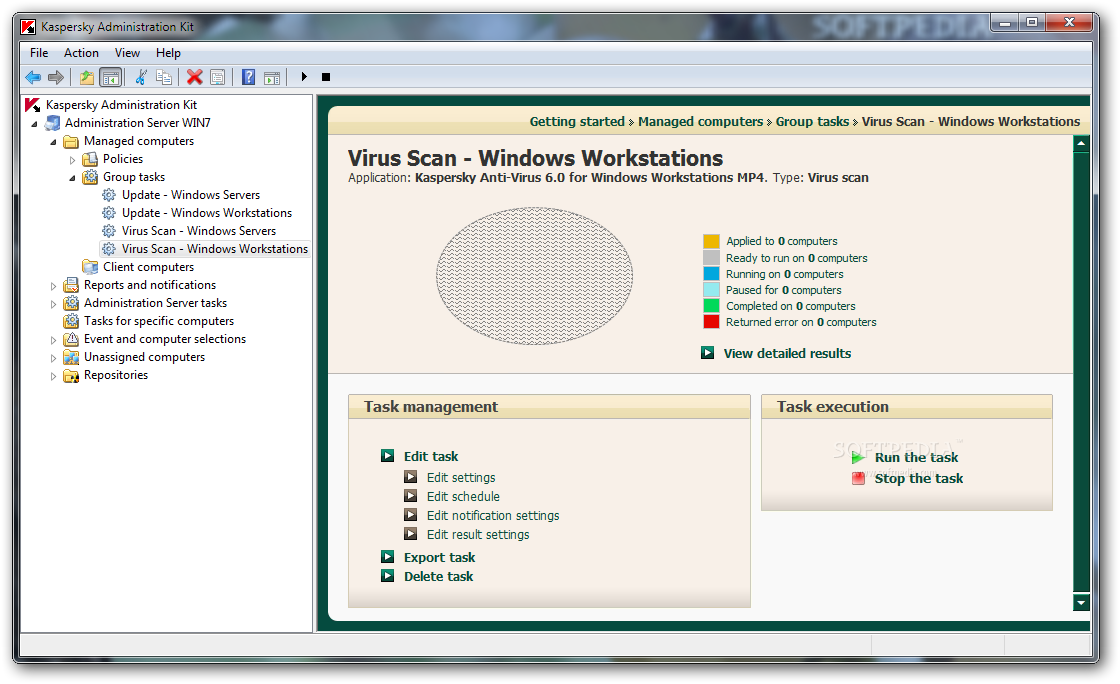Click the Policies folder icon
The width and height of the screenshot is (1120, 684).
[90, 159]
